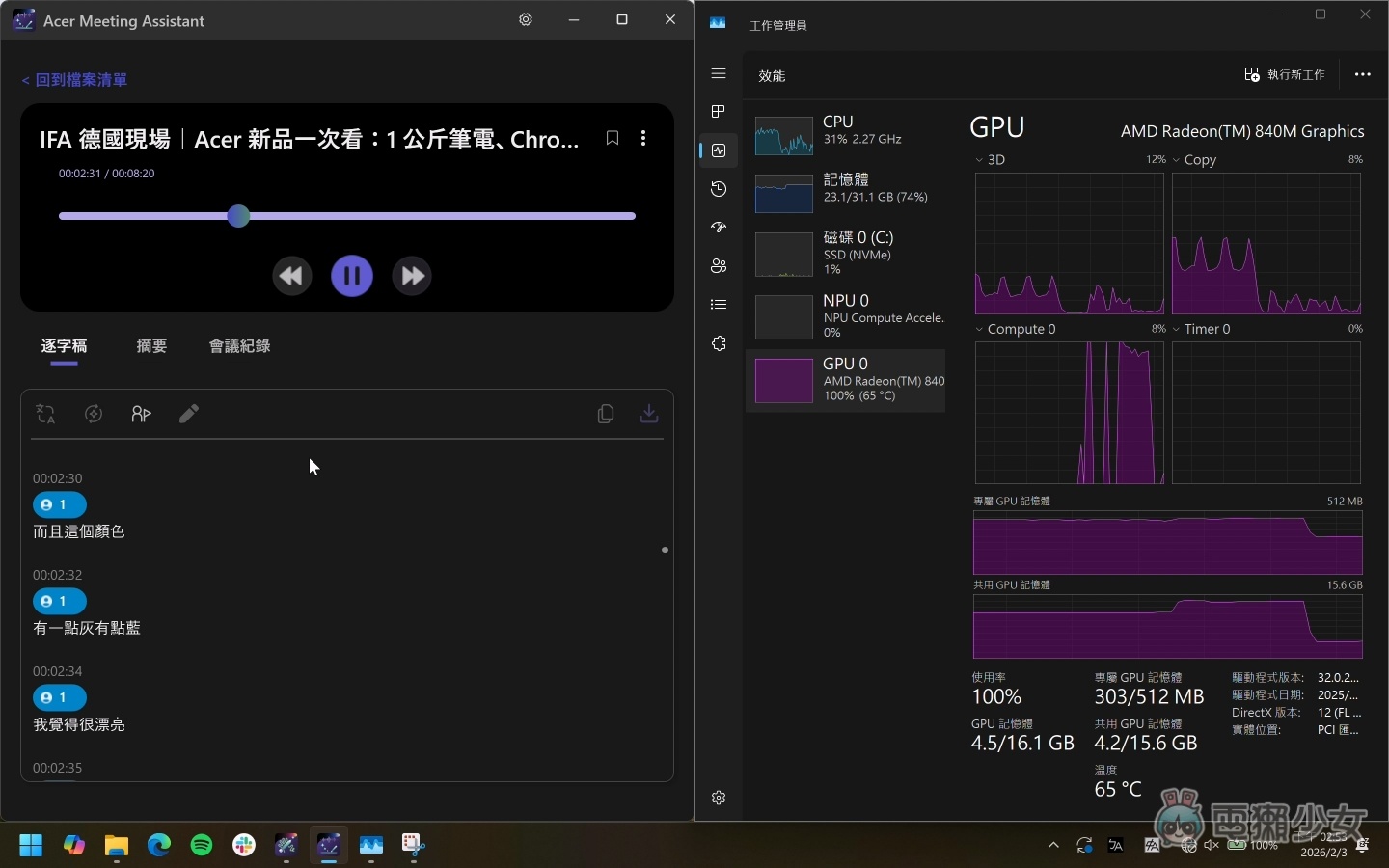Click the pencil icon to edit transcript

189,414
